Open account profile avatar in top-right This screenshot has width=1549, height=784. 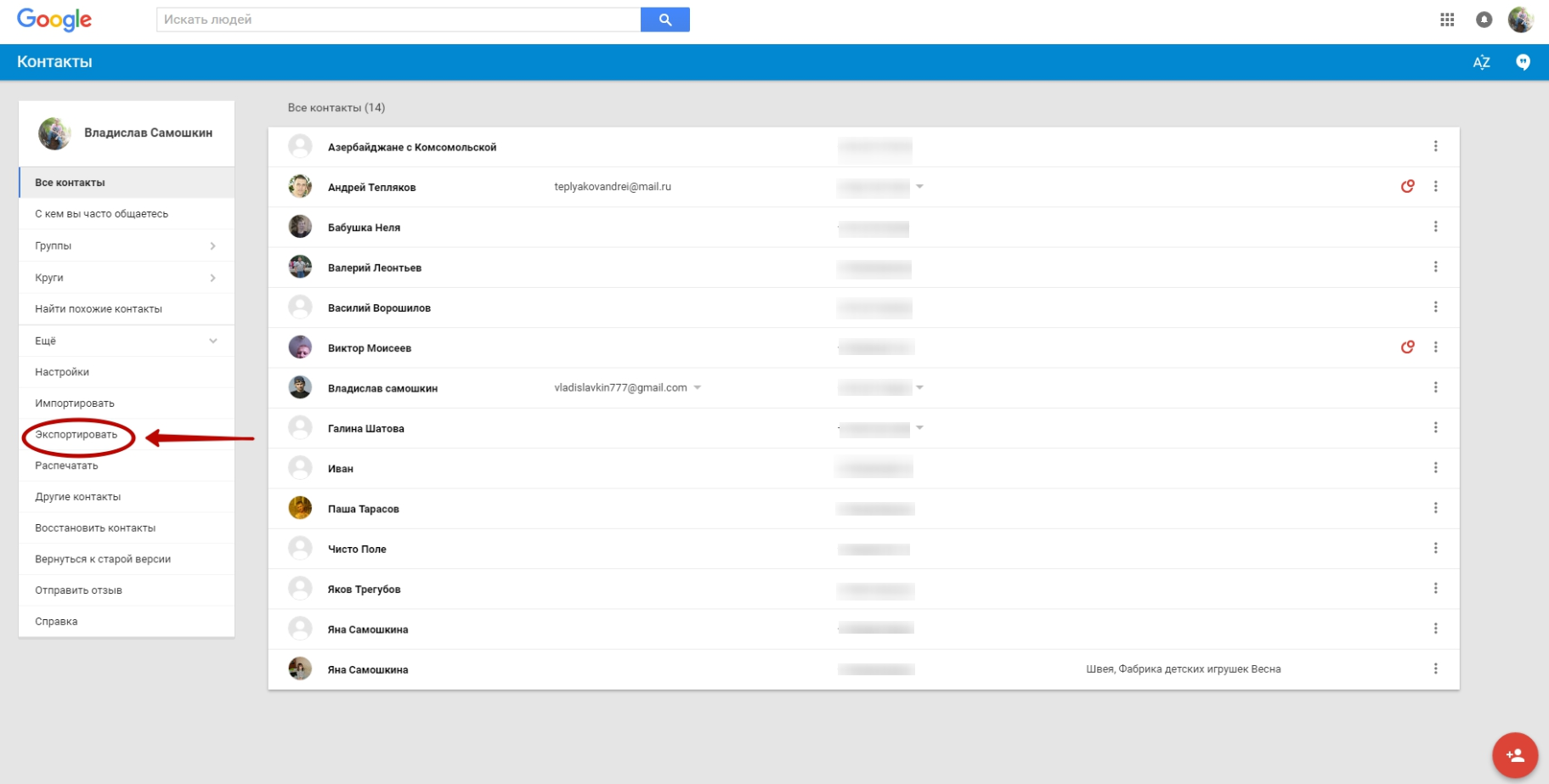pos(1520,20)
